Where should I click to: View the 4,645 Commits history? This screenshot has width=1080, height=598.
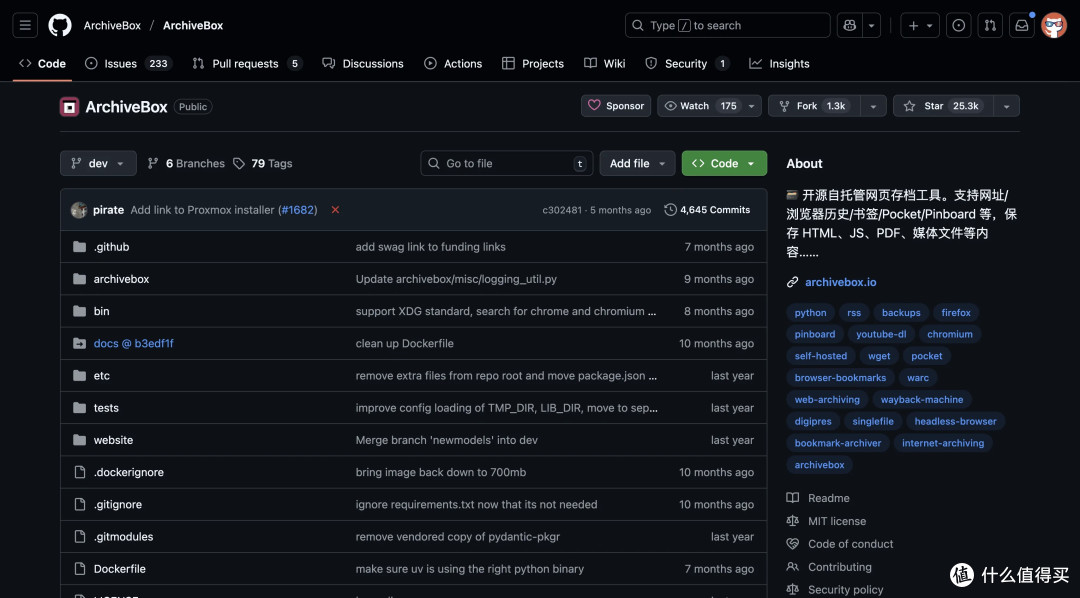pyautogui.click(x=707, y=209)
